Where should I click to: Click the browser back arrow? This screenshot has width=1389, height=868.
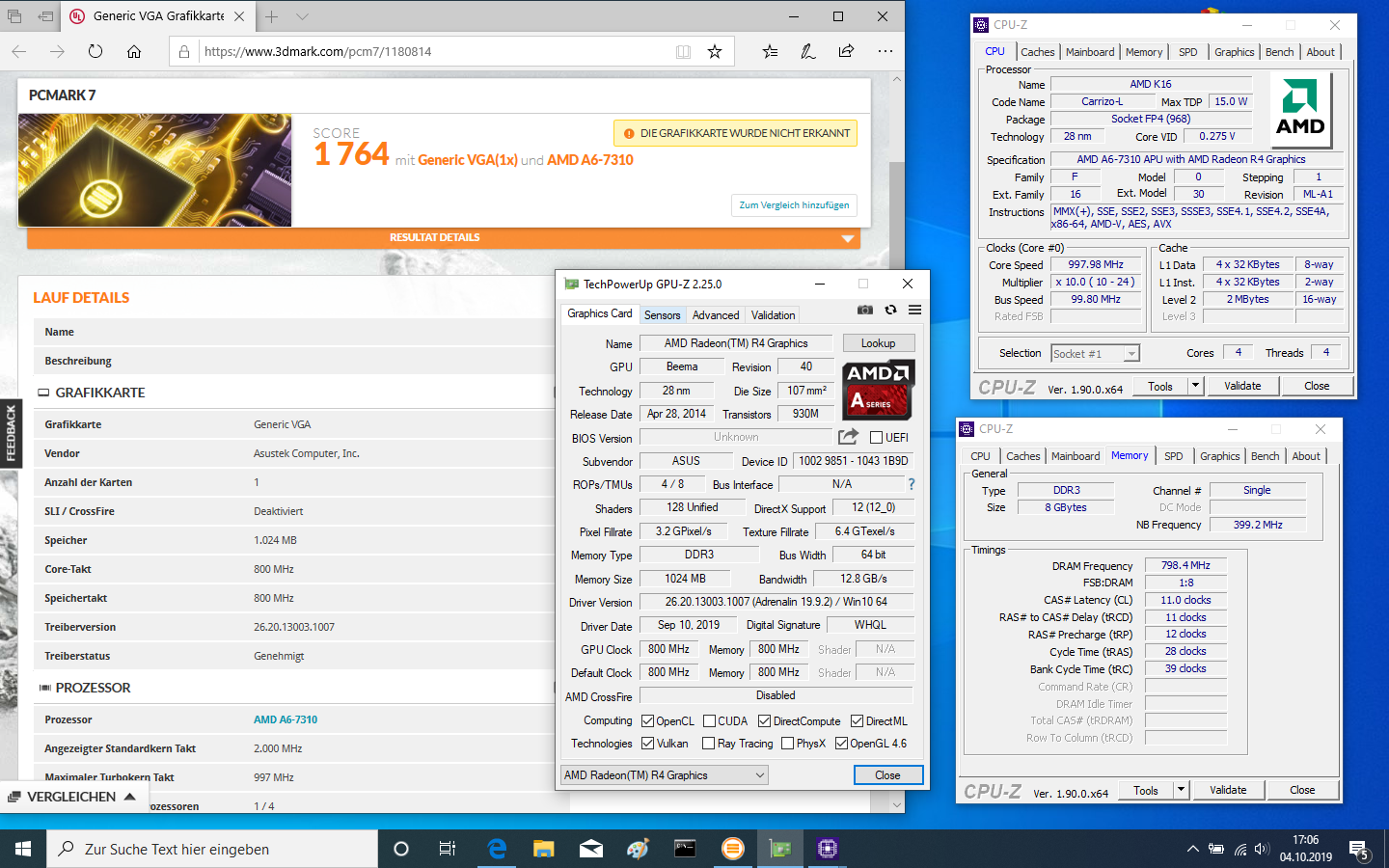(19, 51)
